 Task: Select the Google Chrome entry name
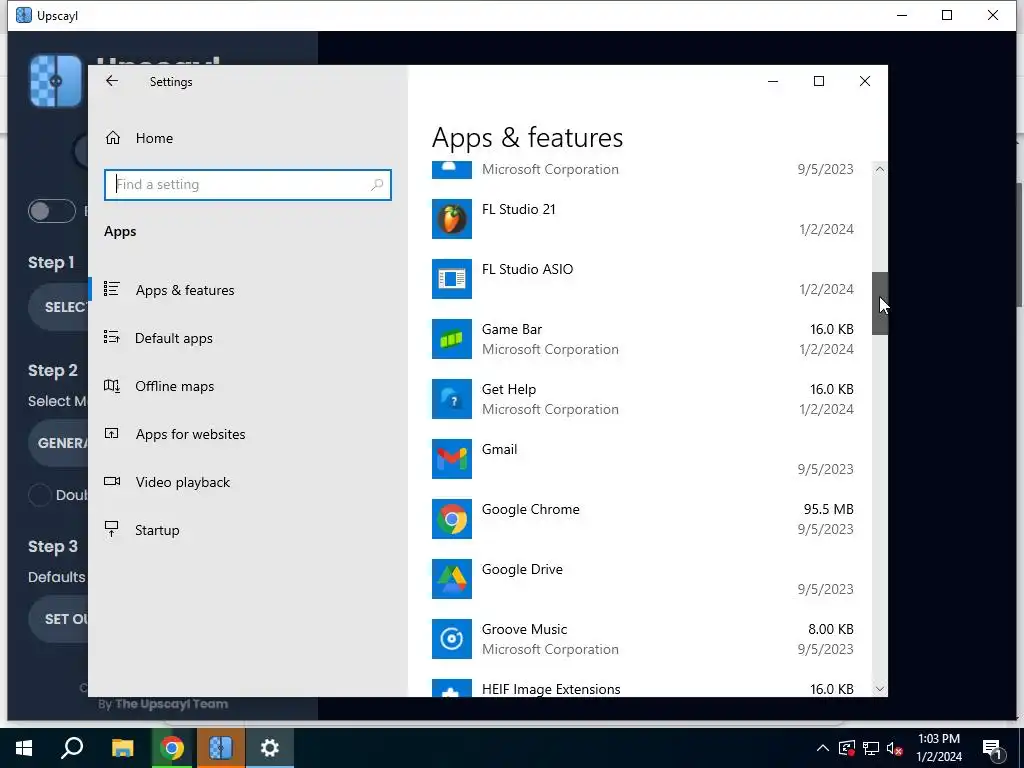point(530,509)
